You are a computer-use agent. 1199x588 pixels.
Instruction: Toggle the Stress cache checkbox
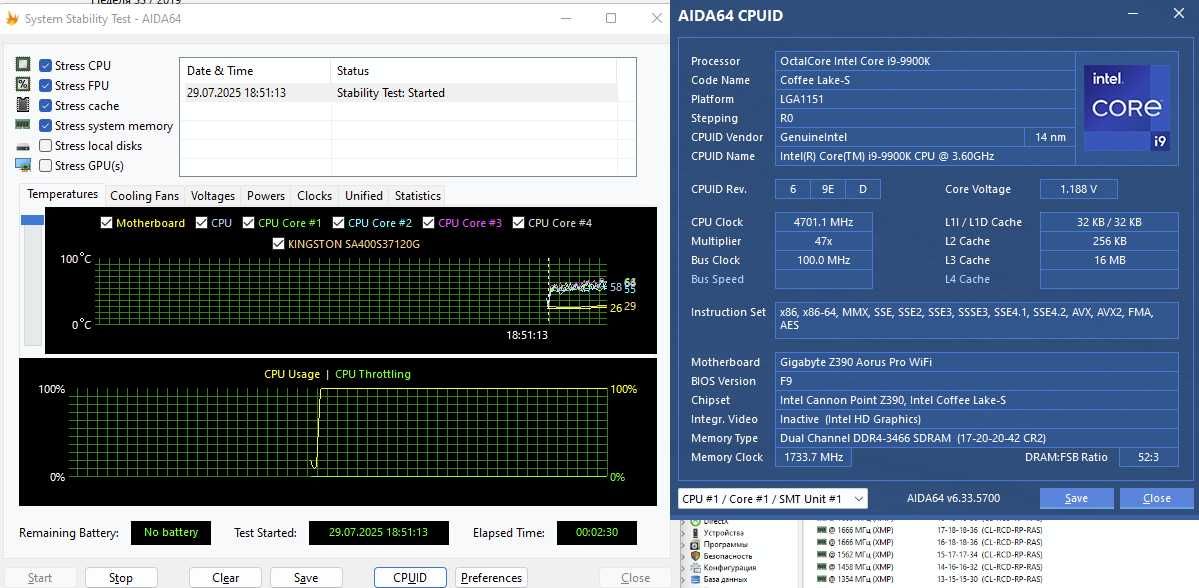(x=45, y=106)
